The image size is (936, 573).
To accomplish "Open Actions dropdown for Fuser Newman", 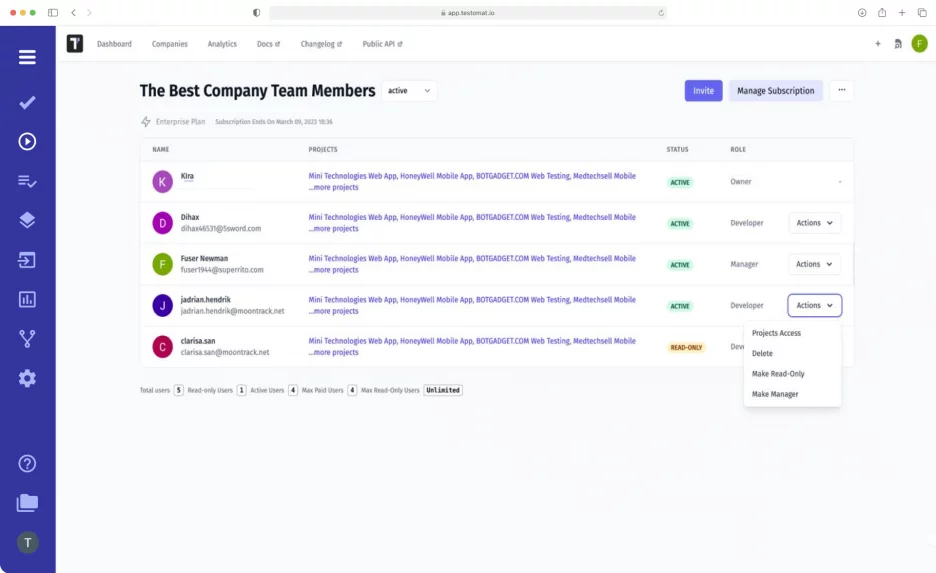I will click(814, 264).
